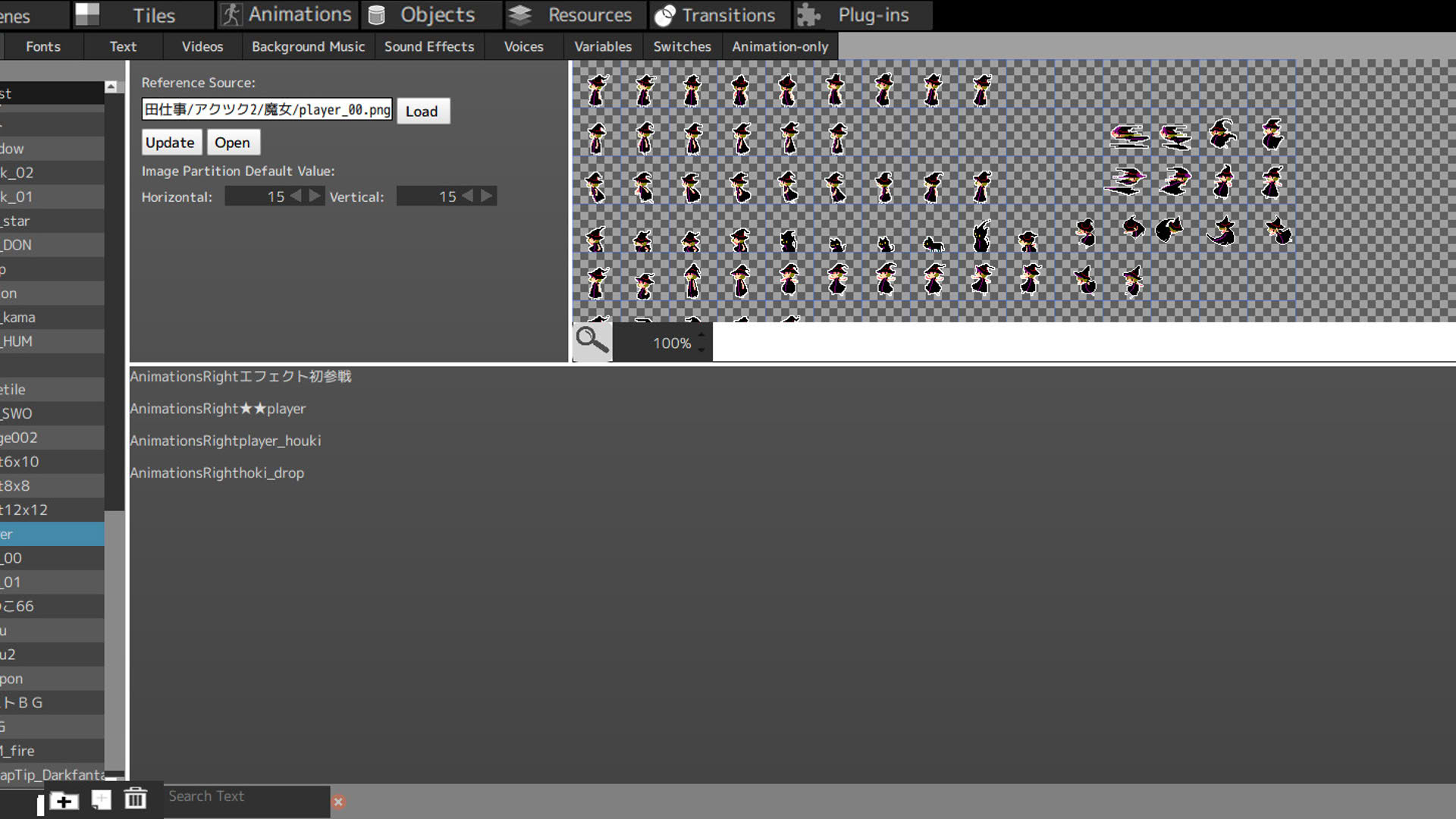Switch to the Animations tab
This screenshot has height=819, width=1456.
coord(287,15)
